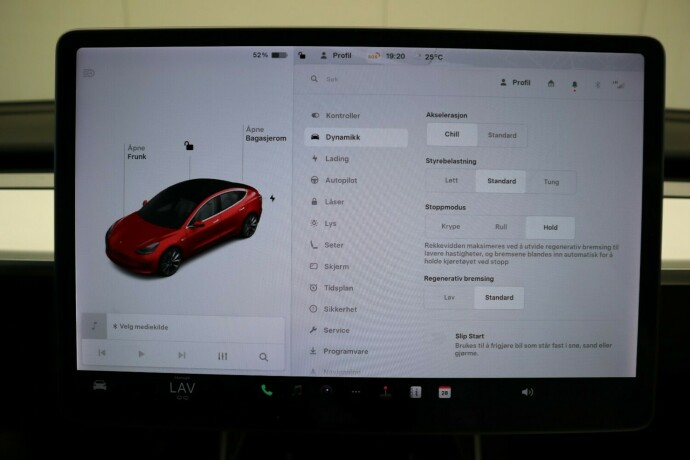Open the joystick arcade icon
690x460 pixels.
[385, 391]
